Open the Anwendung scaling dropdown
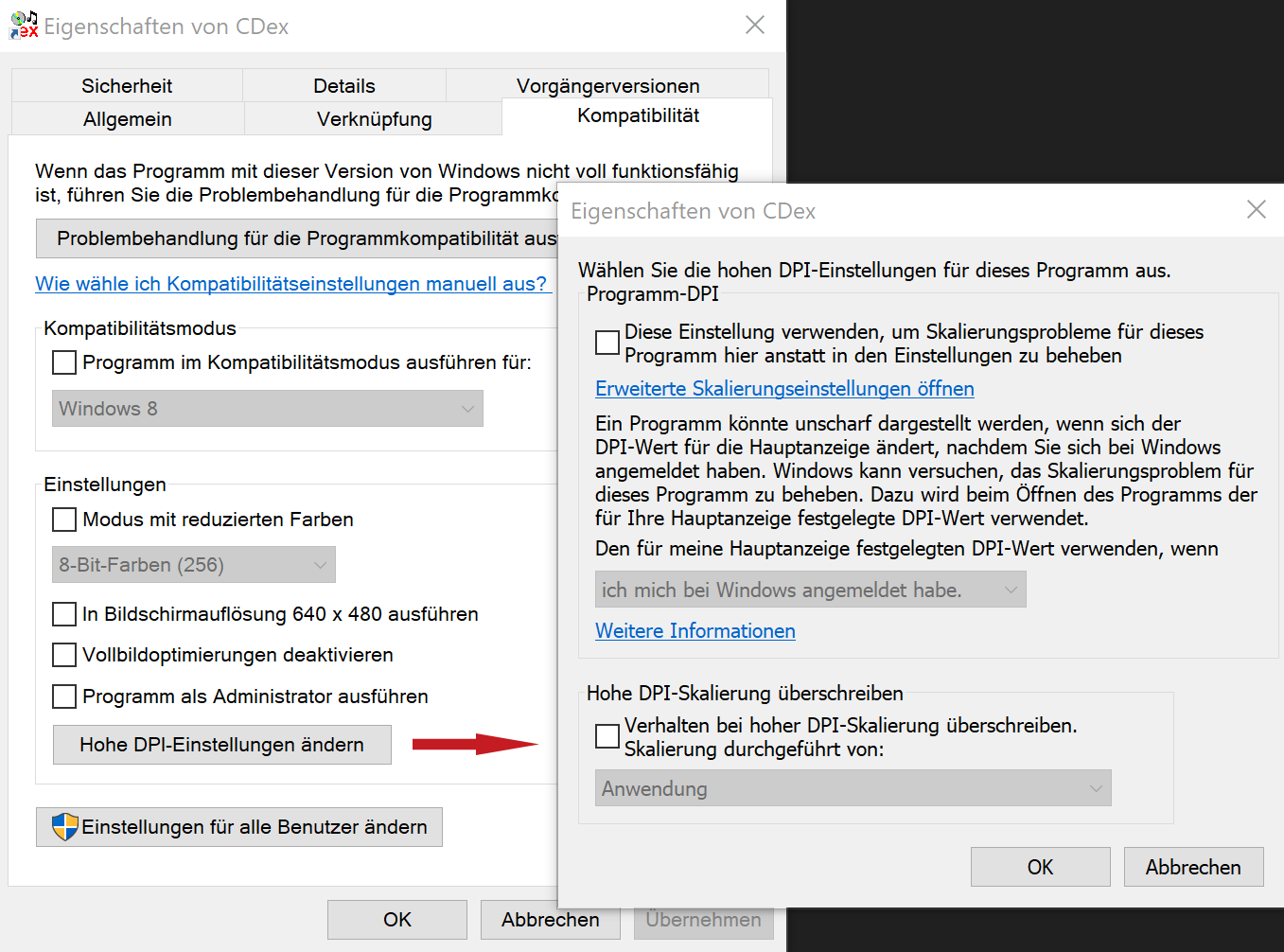This screenshot has height=952, width=1284. pyautogui.click(x=853, y=788)
